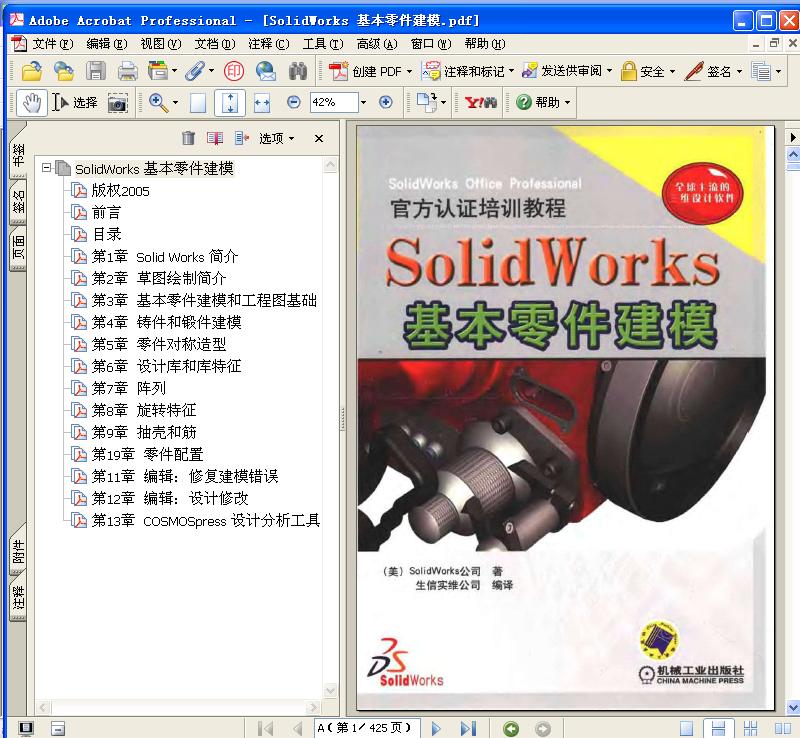Screen dimensions: 800x738
Task: Open the zoom percentage dropdown arrow
Action: coord(363,102)
